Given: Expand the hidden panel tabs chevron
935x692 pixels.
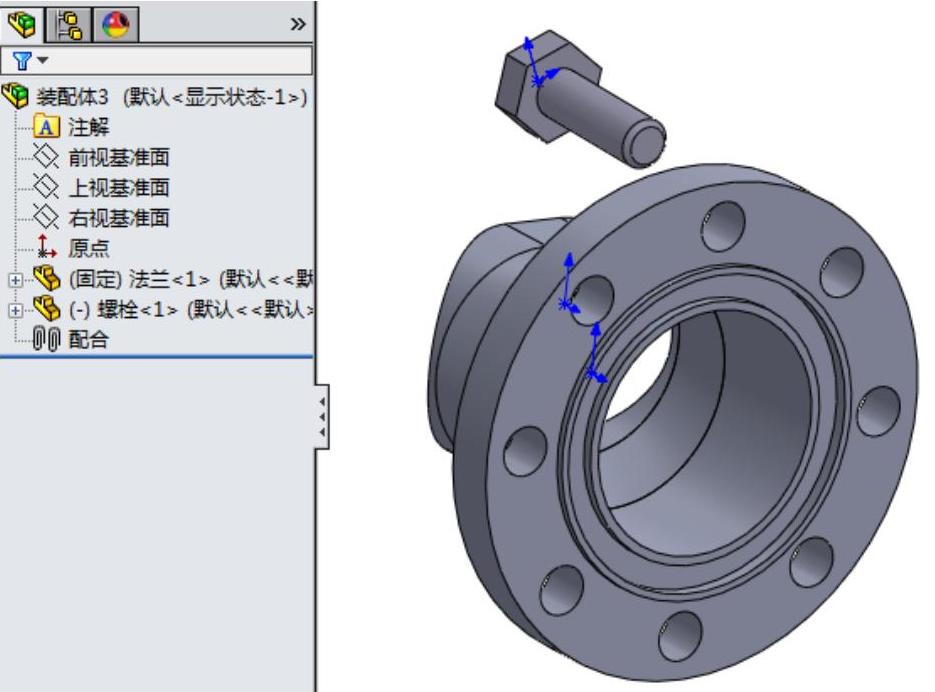Looking at the screenshot, I should point(298,24).
